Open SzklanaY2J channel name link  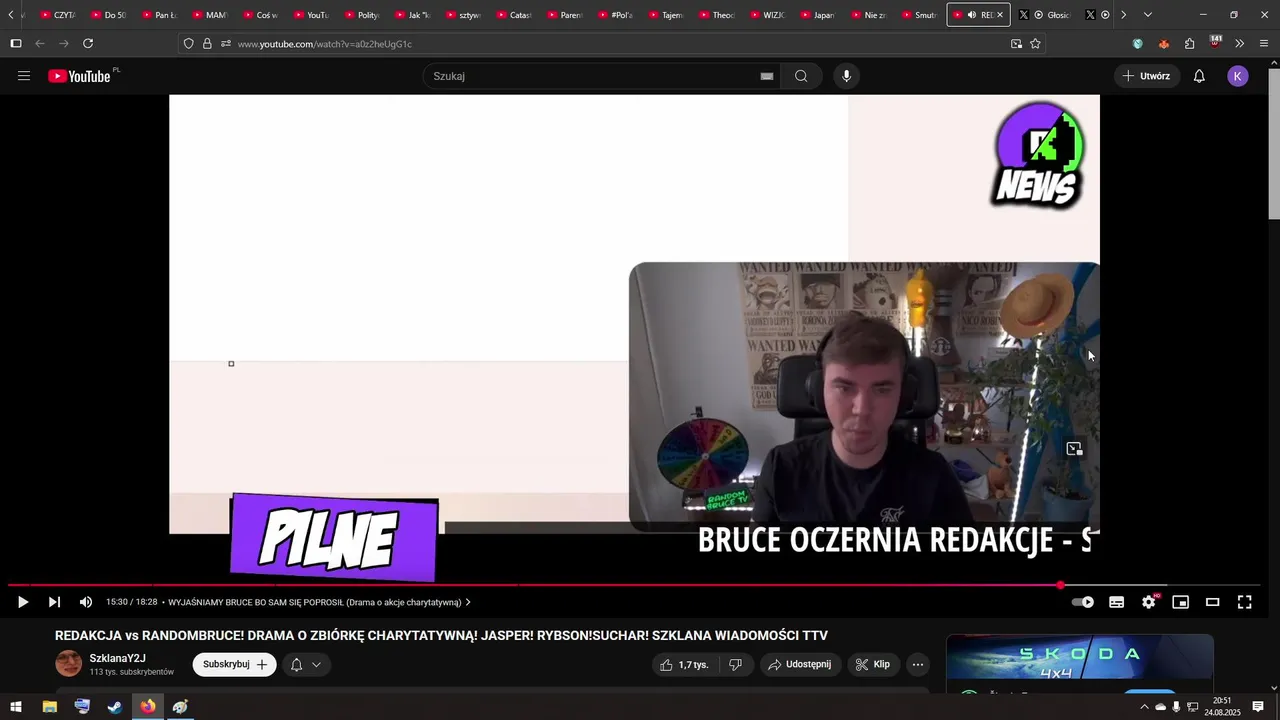tap(117, 658)
